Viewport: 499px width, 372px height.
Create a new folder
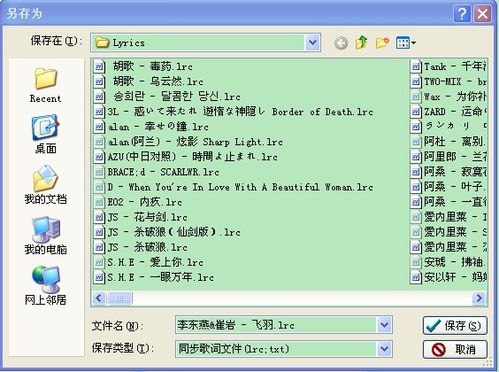(382, 43)
